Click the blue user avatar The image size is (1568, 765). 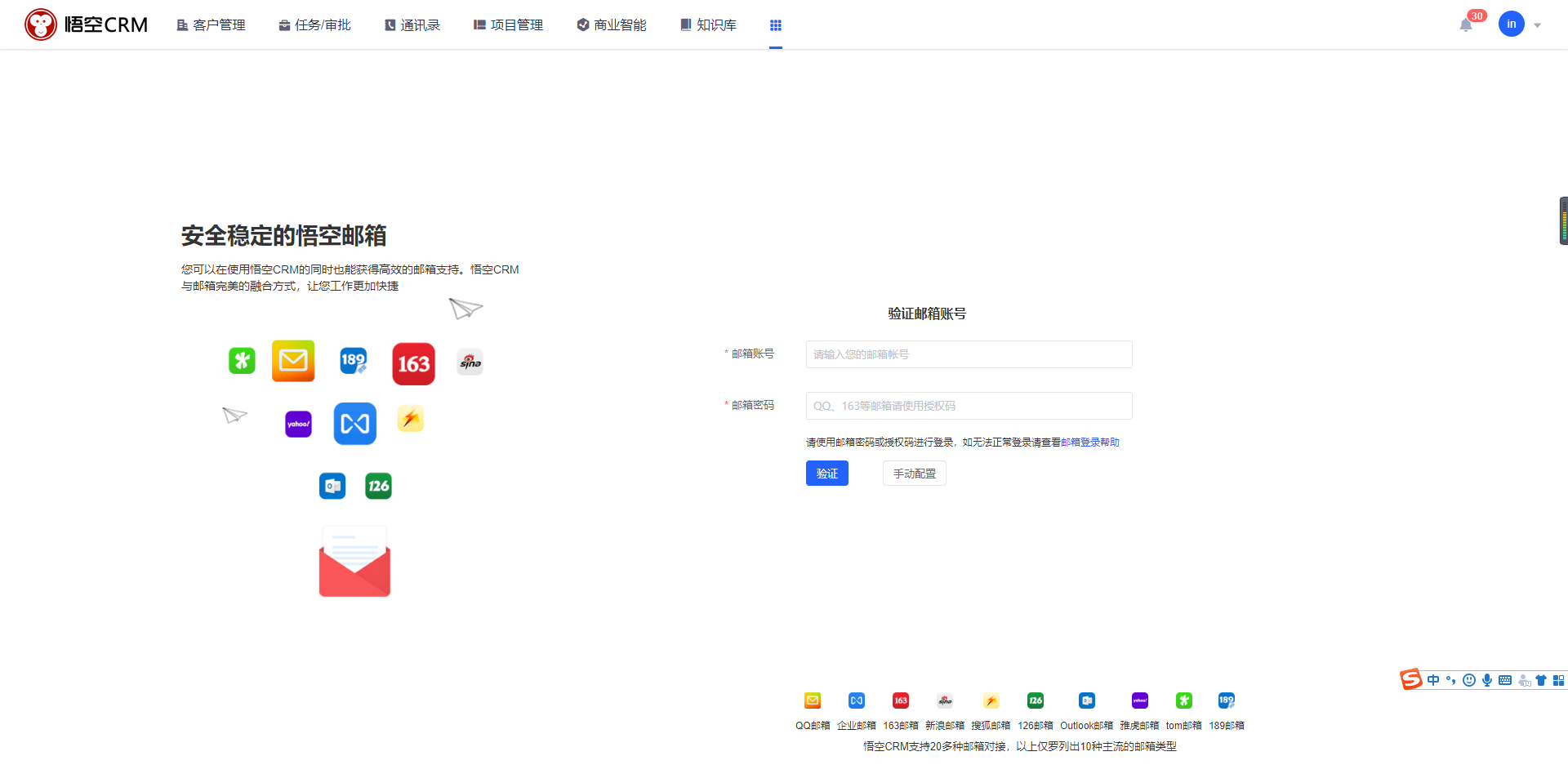pos(1512,24)
